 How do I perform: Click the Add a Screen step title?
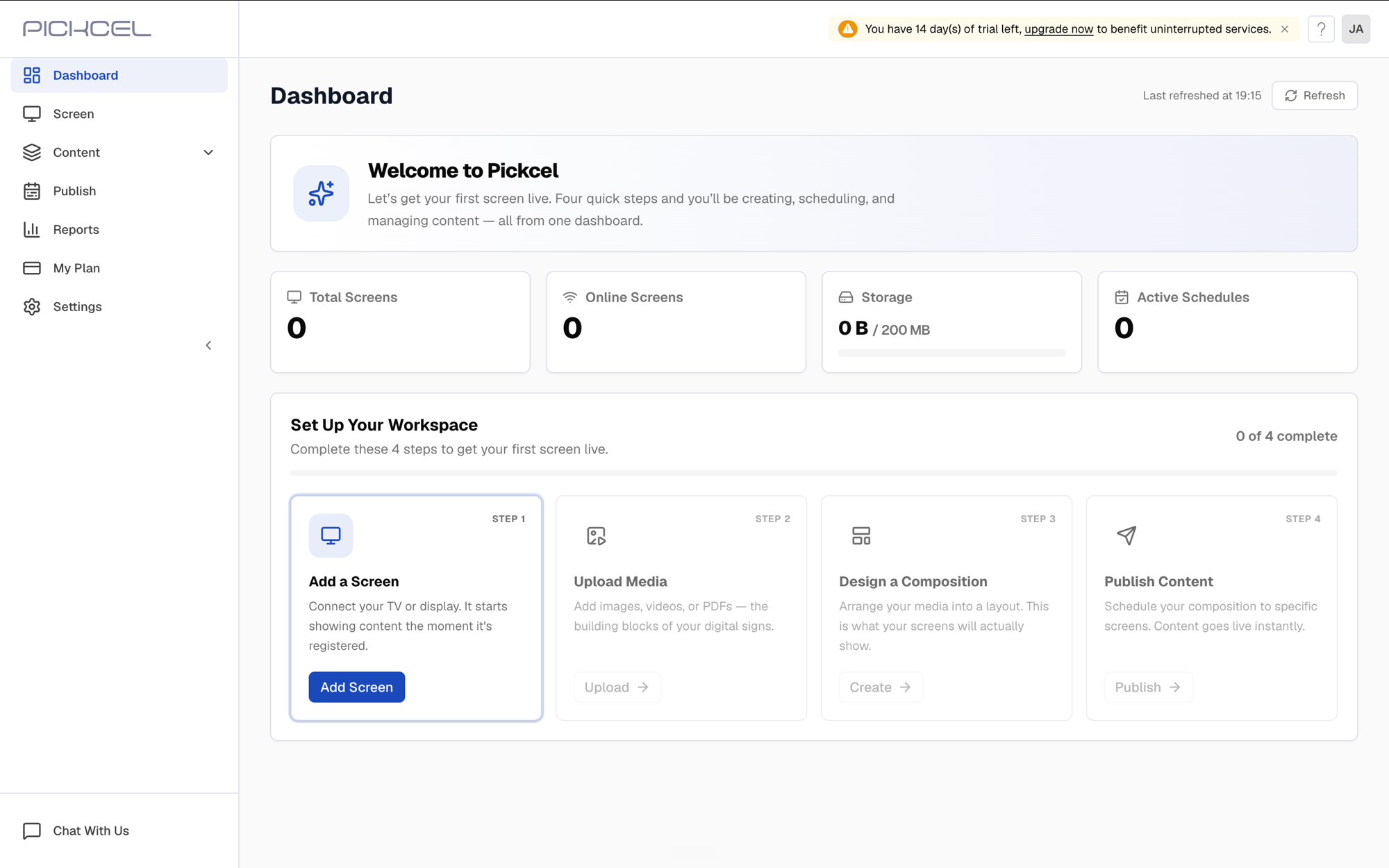click(354, 582)
